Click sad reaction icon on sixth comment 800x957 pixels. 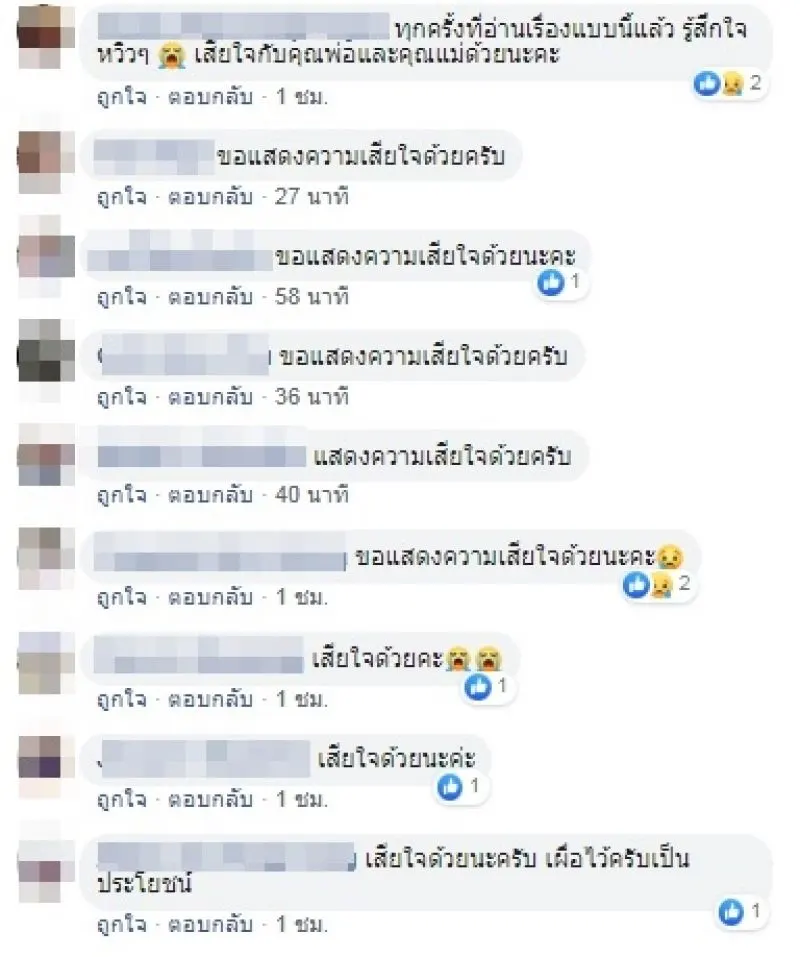pyautogui.click(x=660, y=585)
